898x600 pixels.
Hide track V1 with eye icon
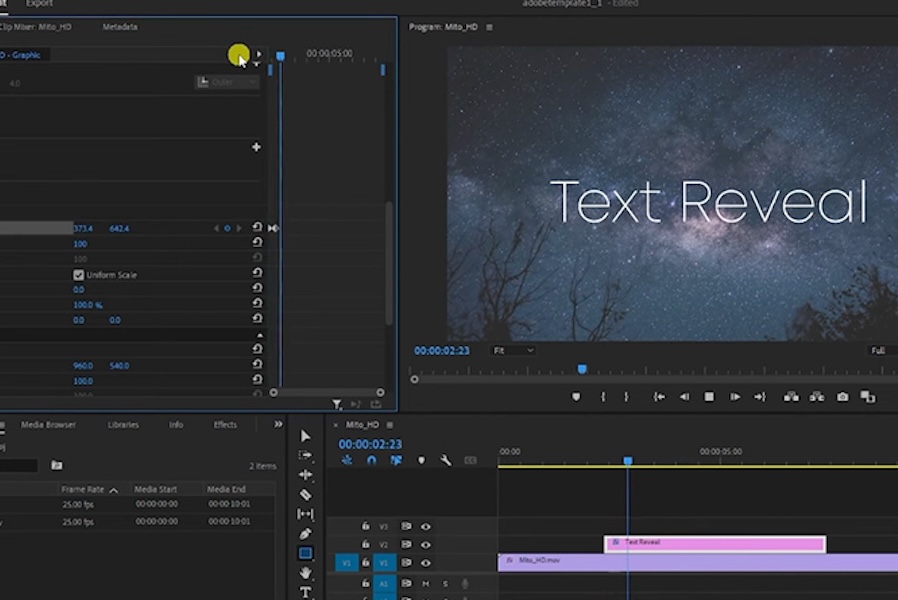click(x=426, y=563)
